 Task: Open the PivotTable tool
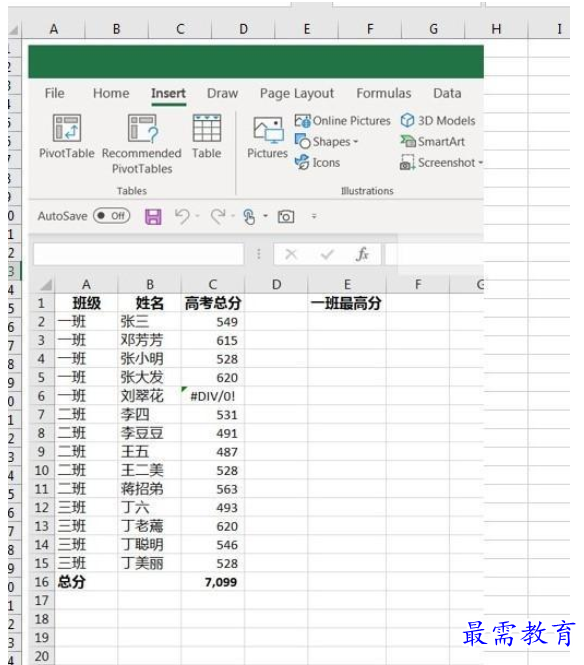click(x=67, y=137)
